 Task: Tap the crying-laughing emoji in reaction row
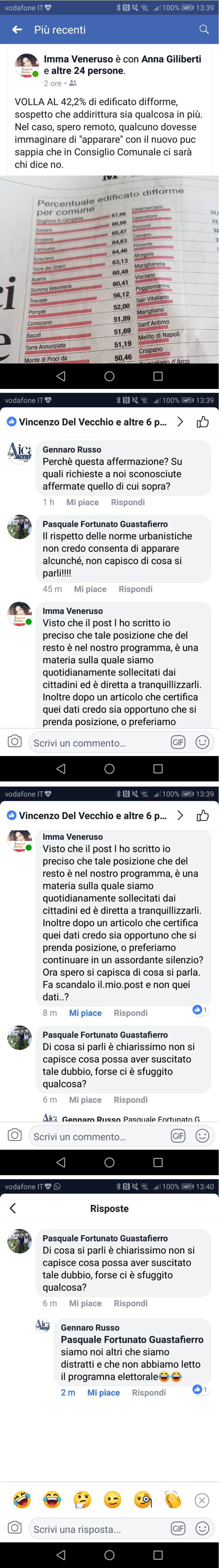tap(52, 1499)
